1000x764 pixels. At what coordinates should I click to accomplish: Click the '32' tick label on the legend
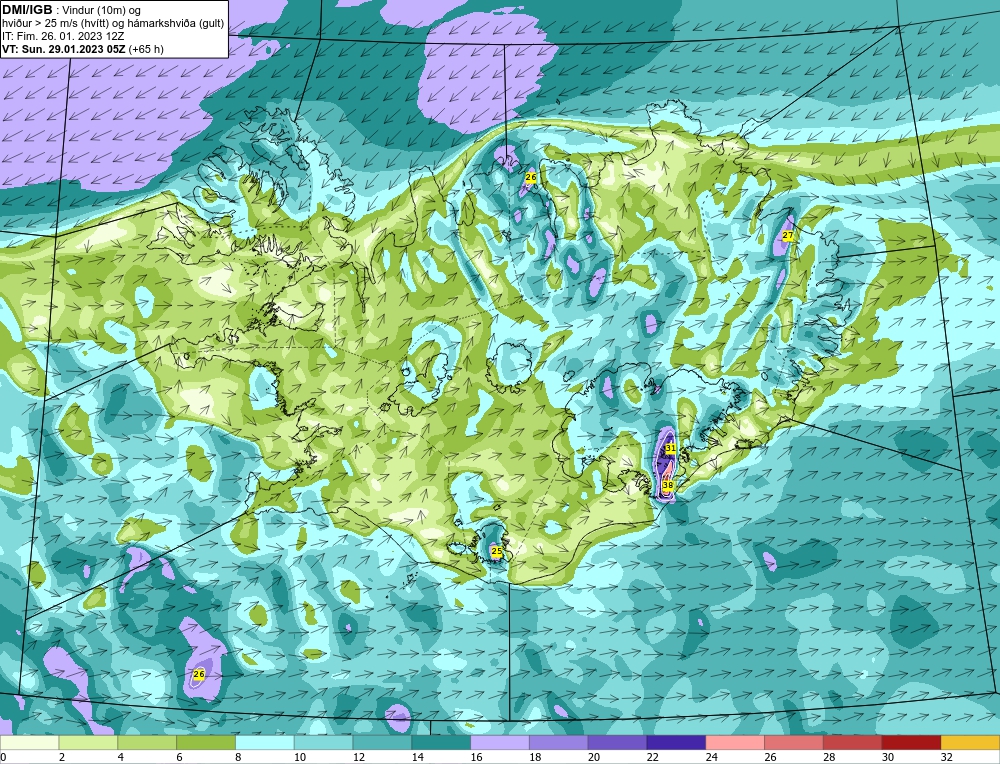946,757
